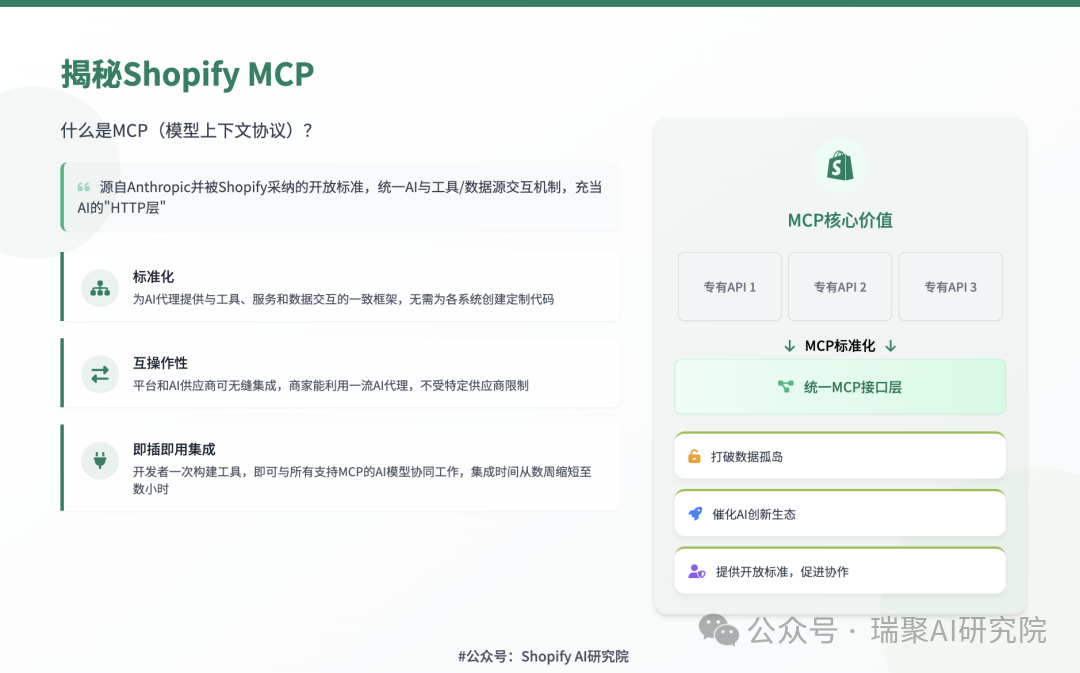Click the purple user icon beside 提供开放标准
Screen dimensions: 1080x673
pyautogui.click(x=696, y=572)
